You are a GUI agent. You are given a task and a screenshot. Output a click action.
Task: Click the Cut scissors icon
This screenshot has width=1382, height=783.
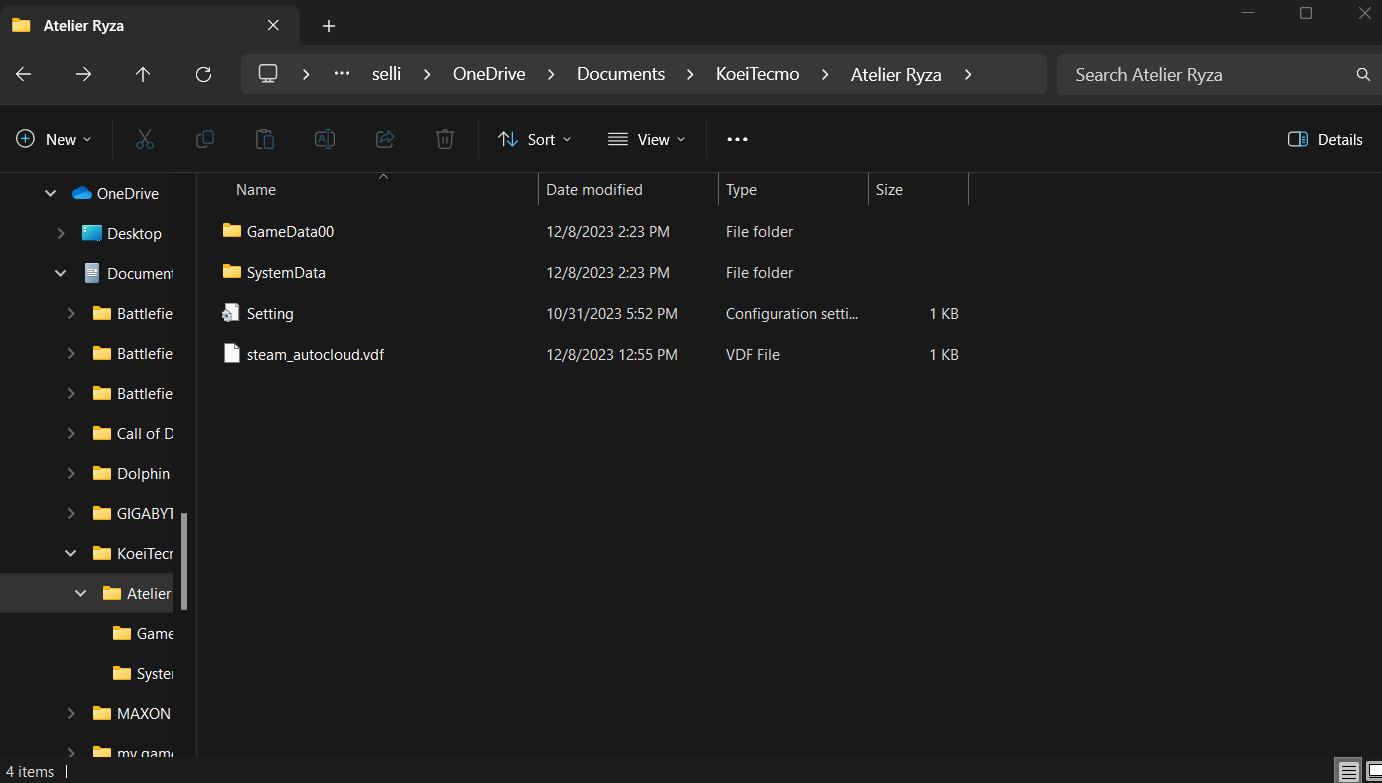tap(145, 139)
